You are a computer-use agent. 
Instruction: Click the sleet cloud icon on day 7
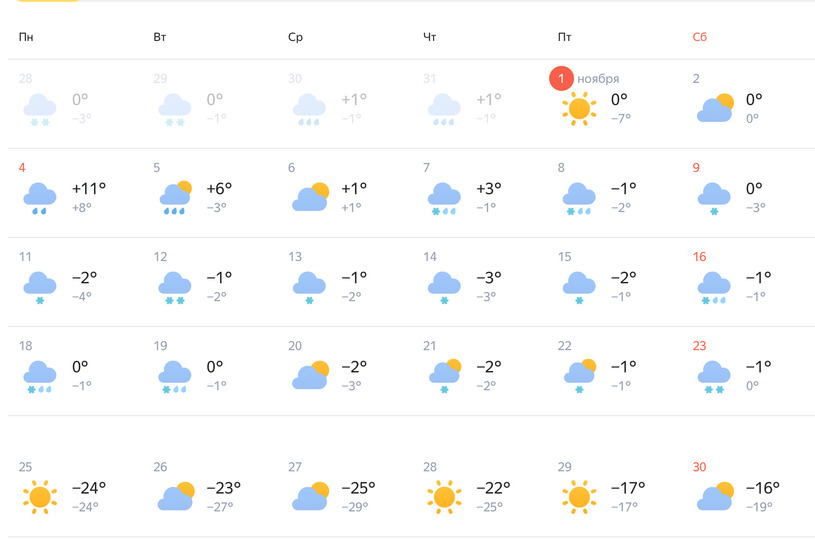point(444,198)
